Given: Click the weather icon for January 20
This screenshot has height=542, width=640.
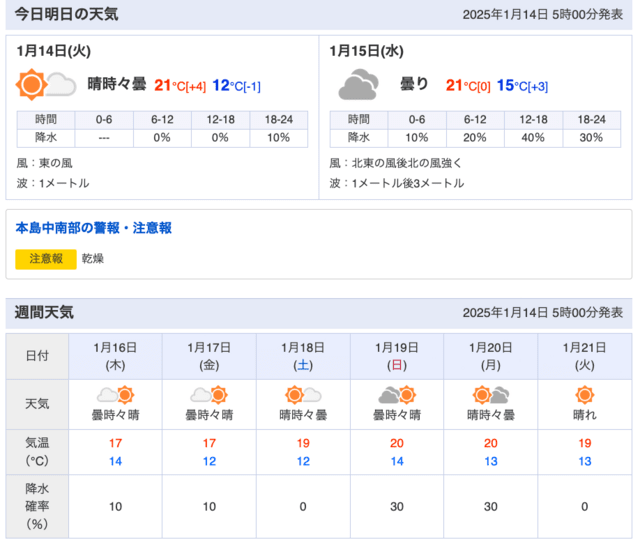Looking at the screenshot, I should (x=491, y=394).
